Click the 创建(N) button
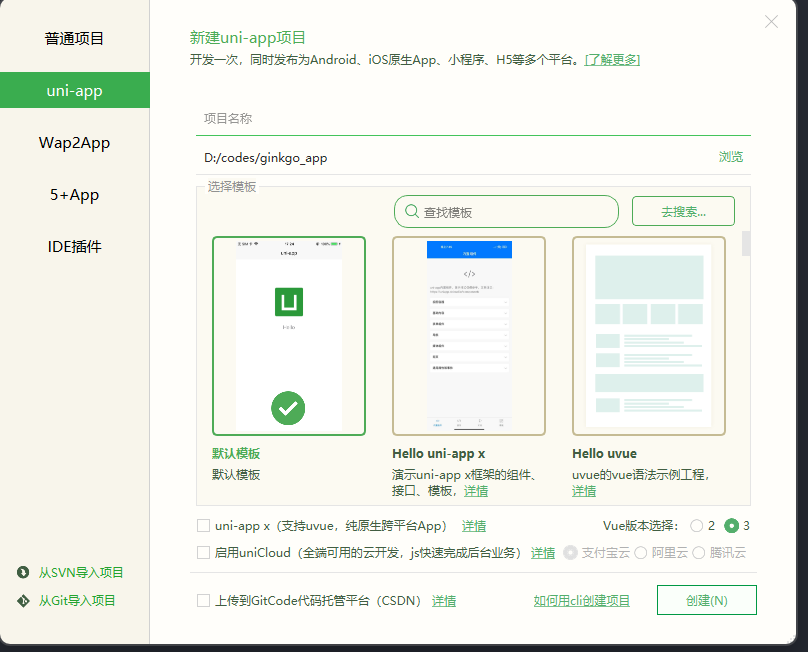Screen dimensions: 808x652 pos(706,600)
